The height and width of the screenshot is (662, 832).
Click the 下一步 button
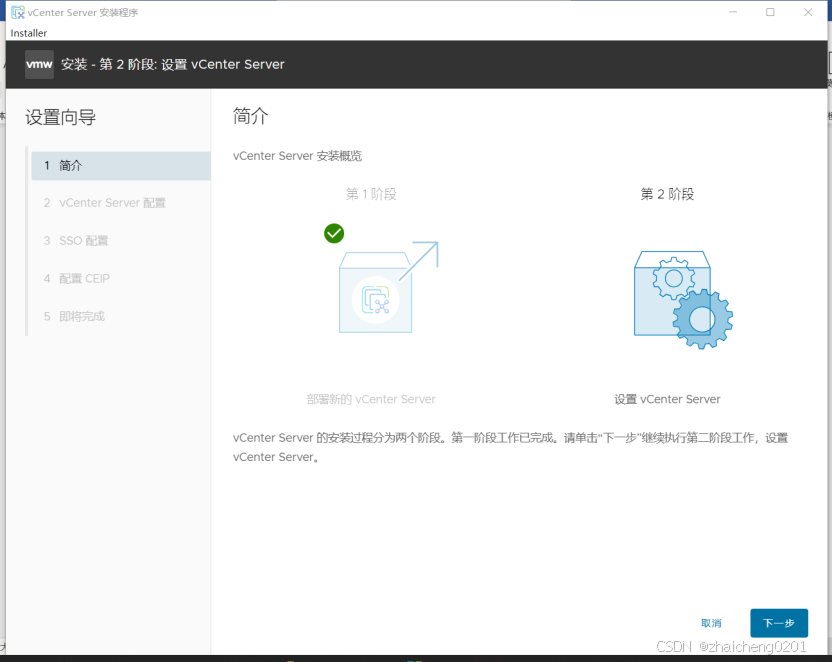(778, 623)
